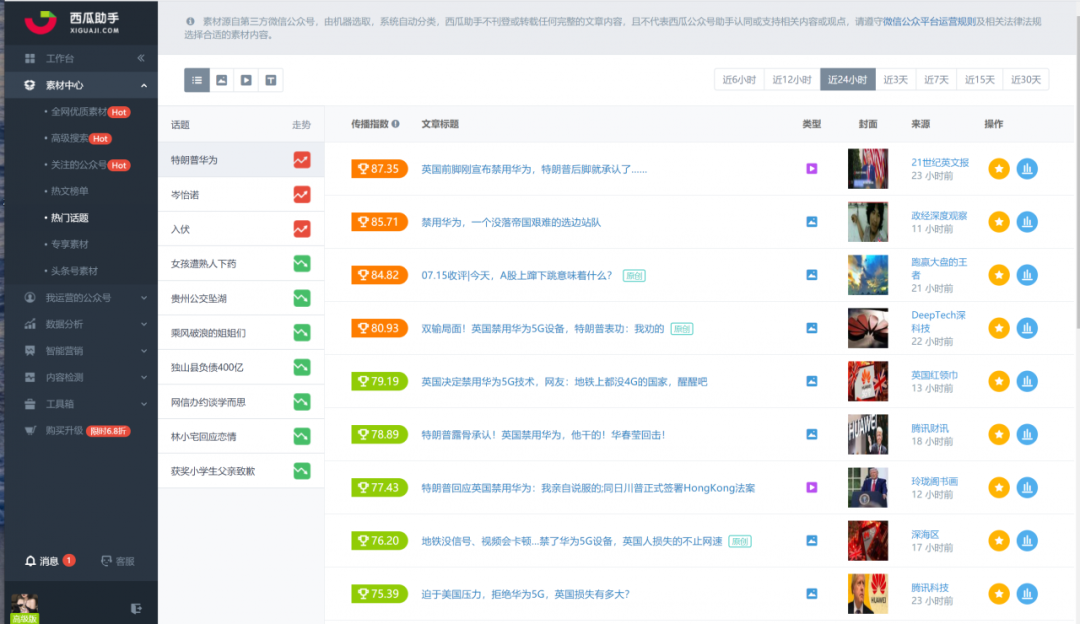This screenshot has height=624, width=1080.
Task: Select the 近7天 time range
Action: point(936,80)
